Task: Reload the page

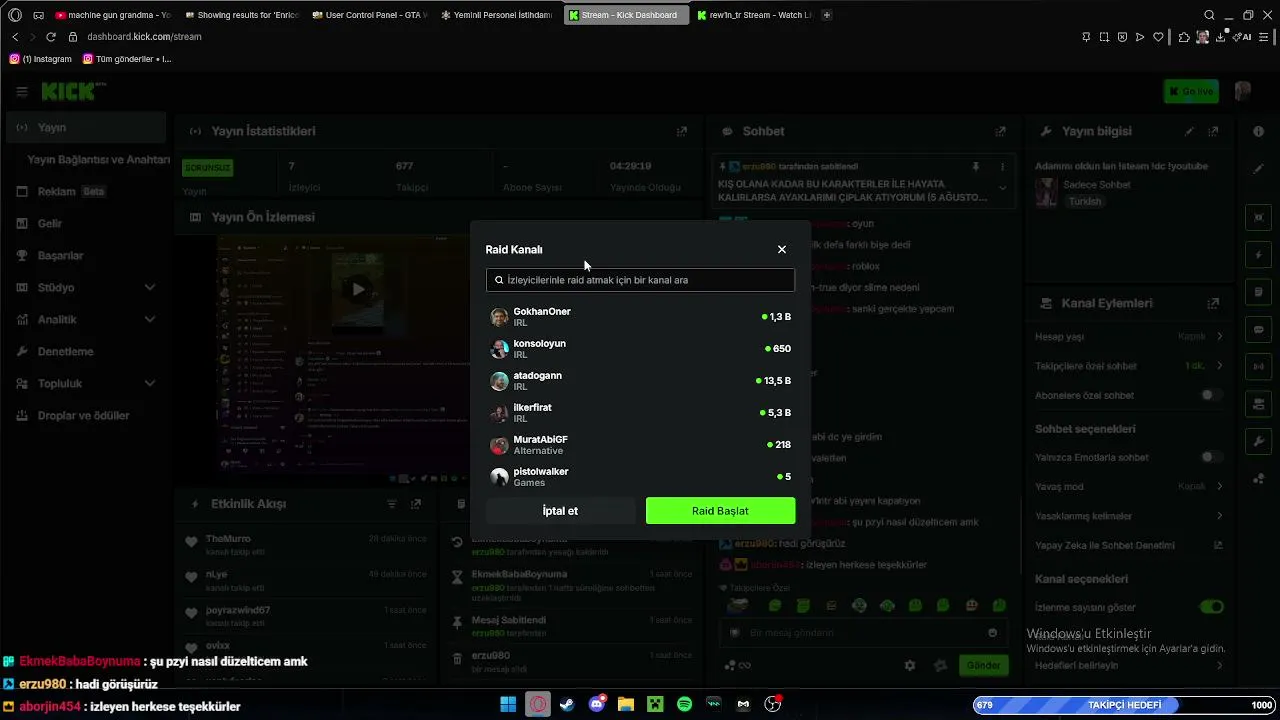Action: (51, 37)
